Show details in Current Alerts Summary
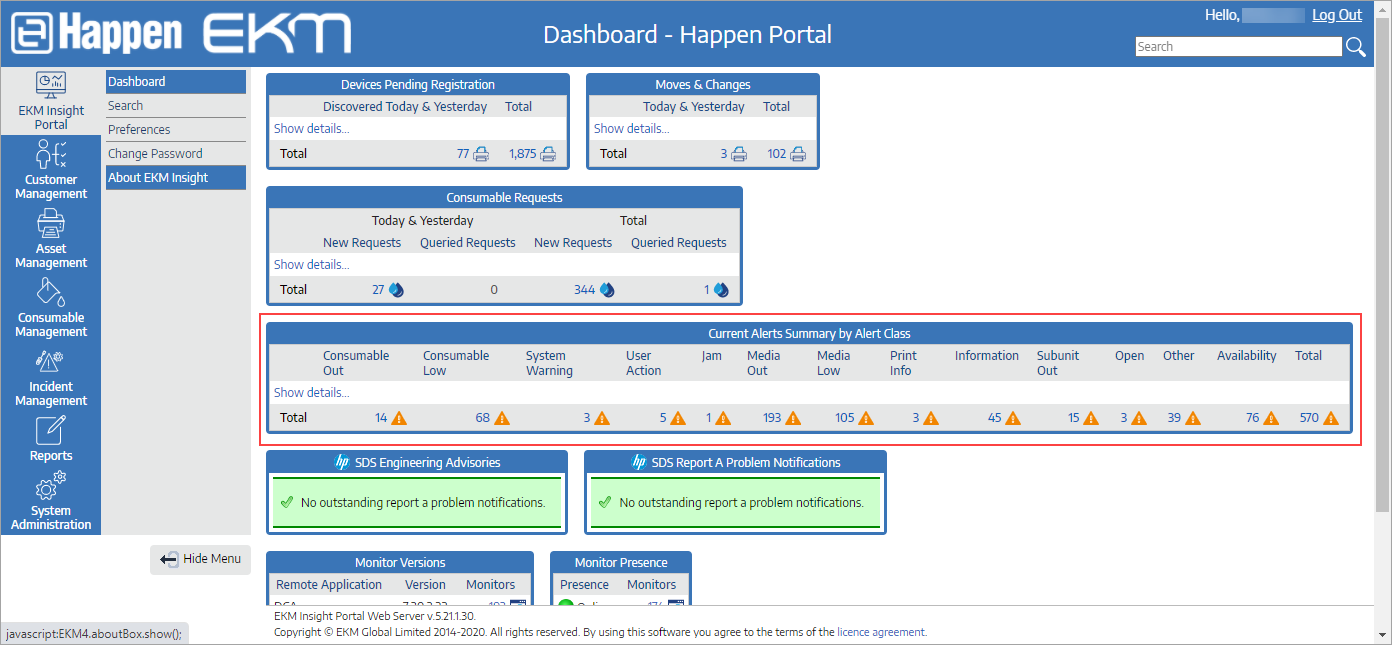 (x=311, y=393)
